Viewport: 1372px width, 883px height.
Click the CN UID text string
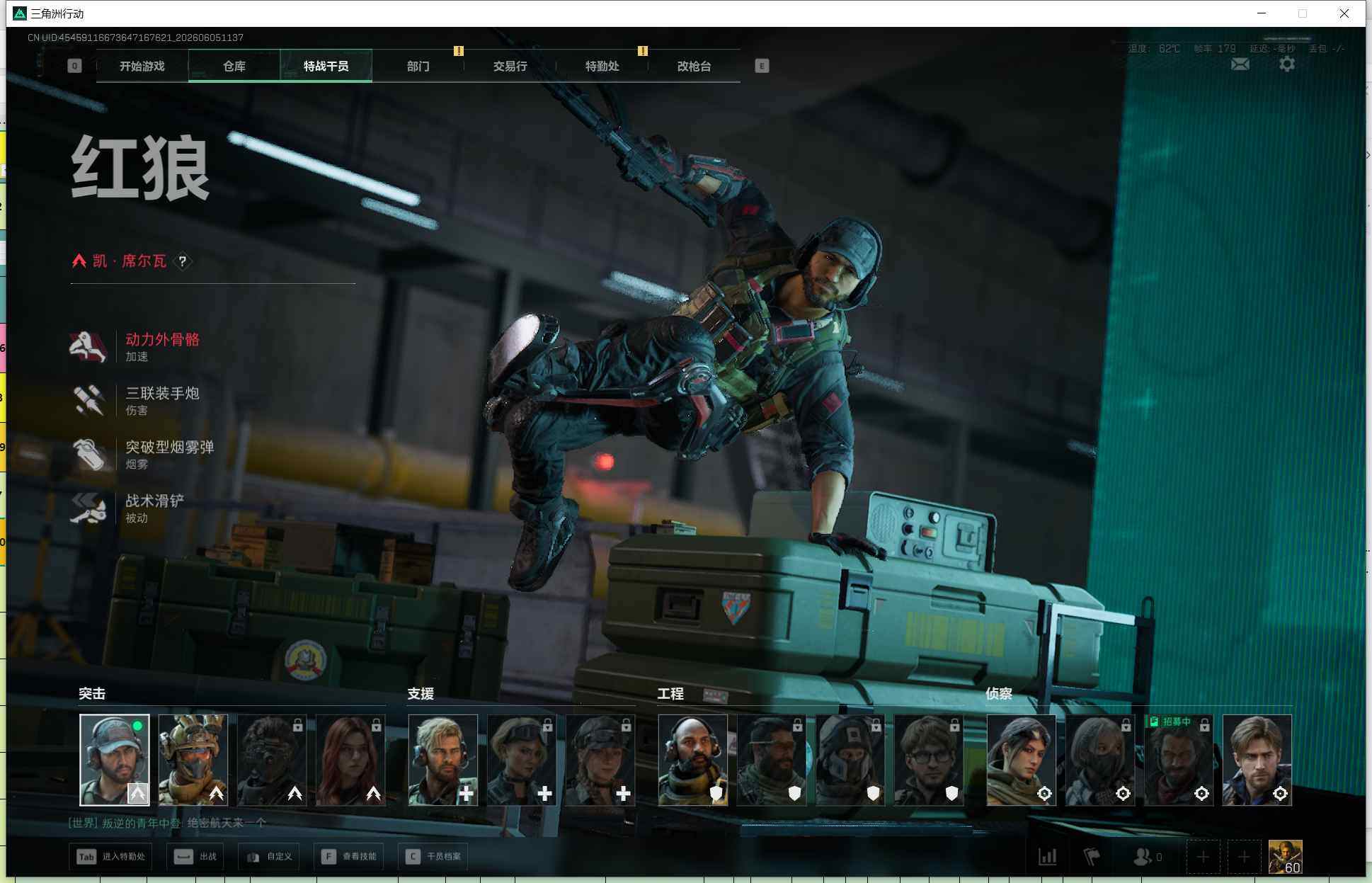click(135, 38)
